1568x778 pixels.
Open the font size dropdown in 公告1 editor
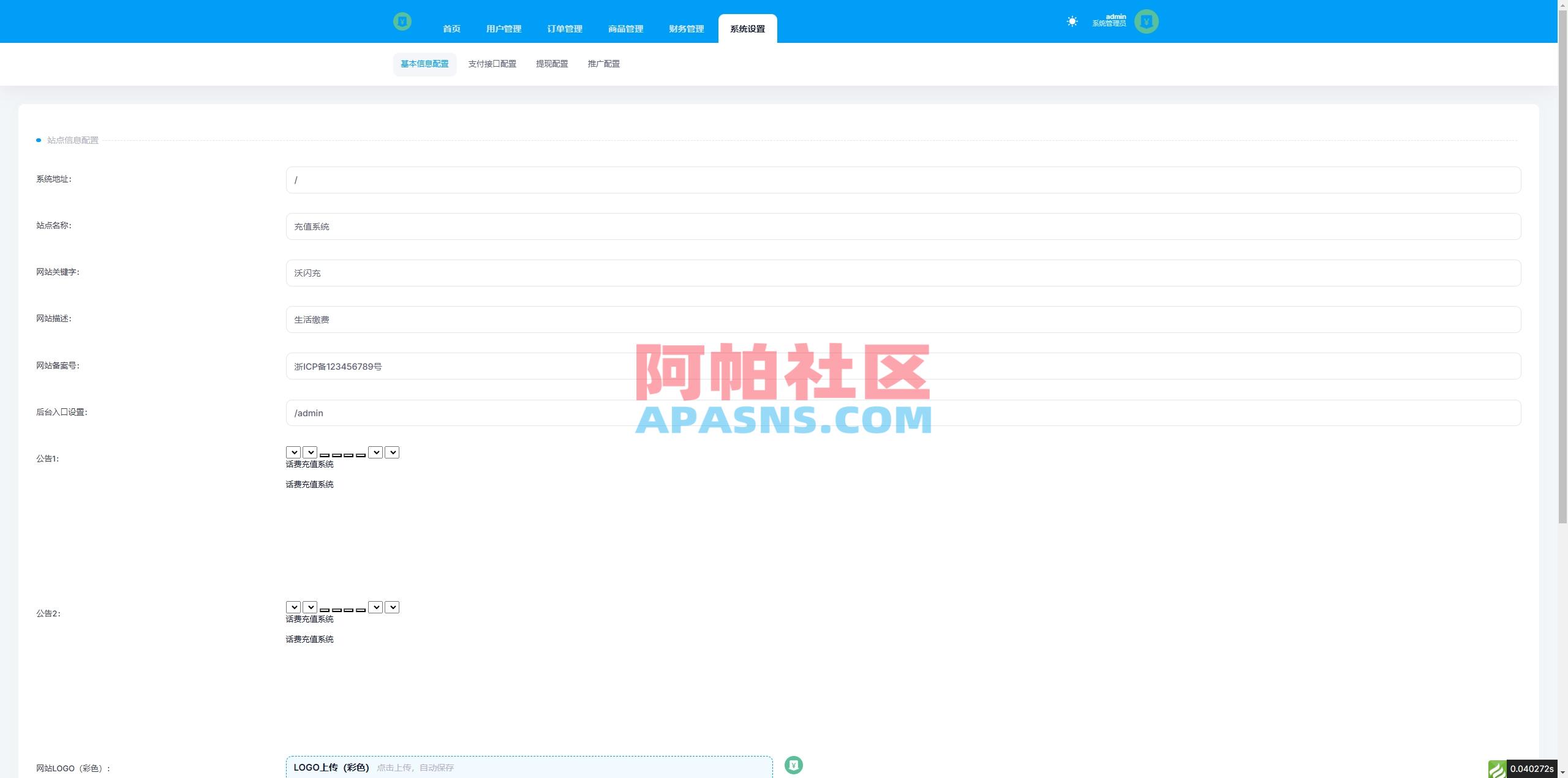[309, 452]
